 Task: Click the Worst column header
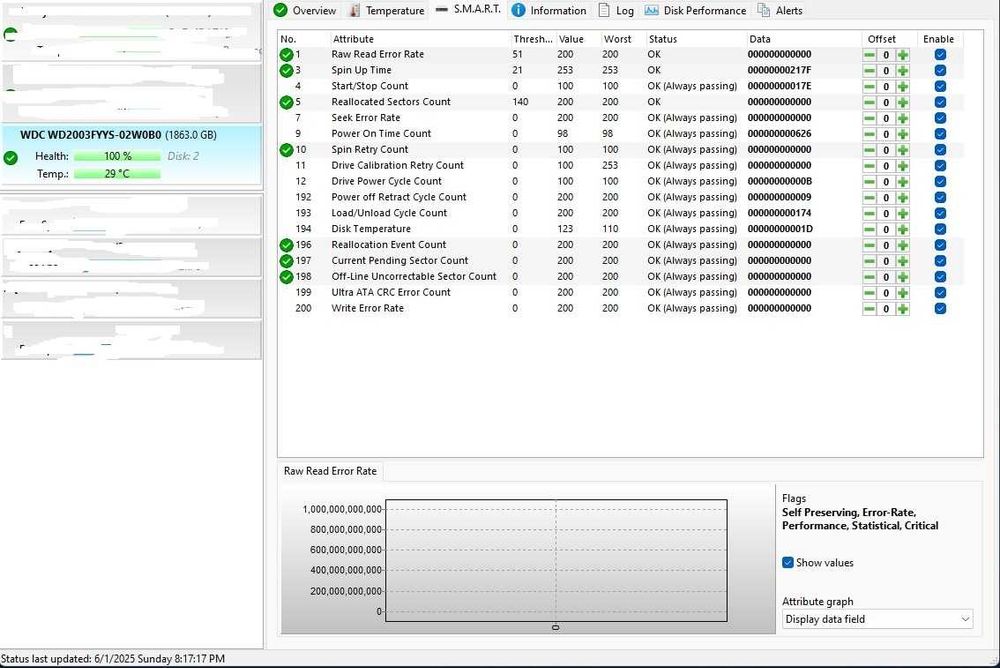click(x=622, y=39)
